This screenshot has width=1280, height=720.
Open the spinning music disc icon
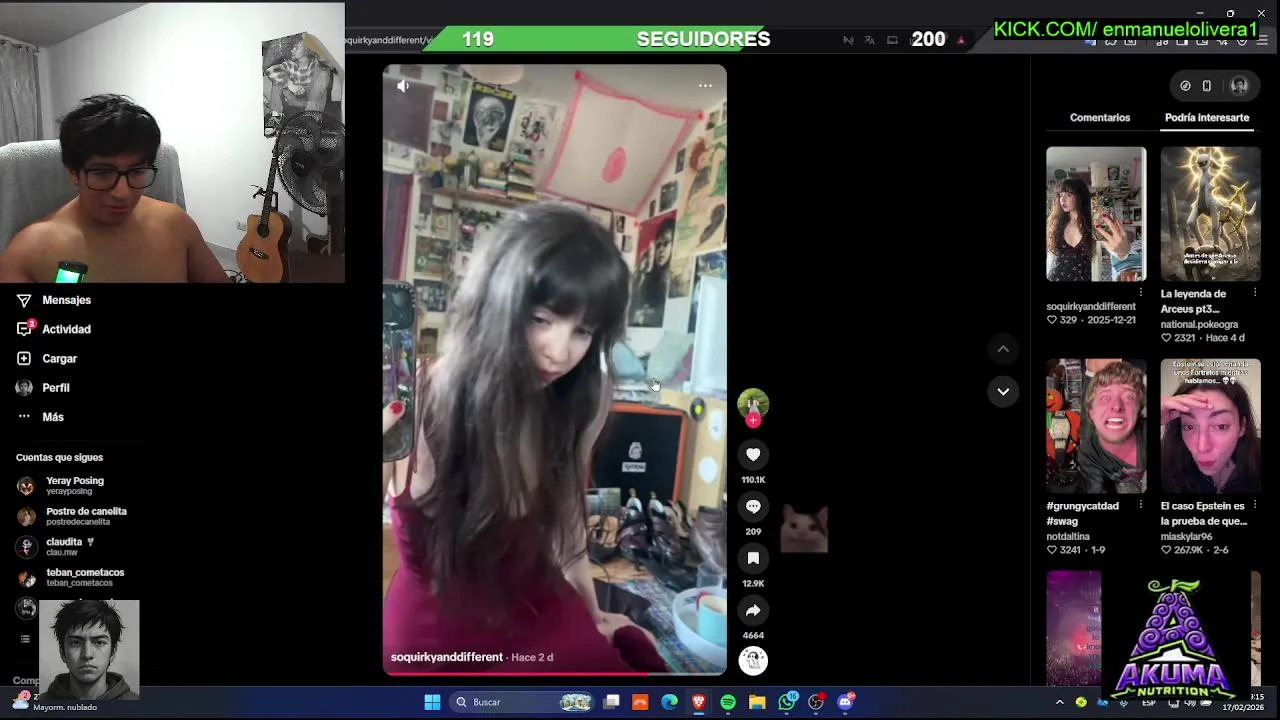click(x=753, y=660)
